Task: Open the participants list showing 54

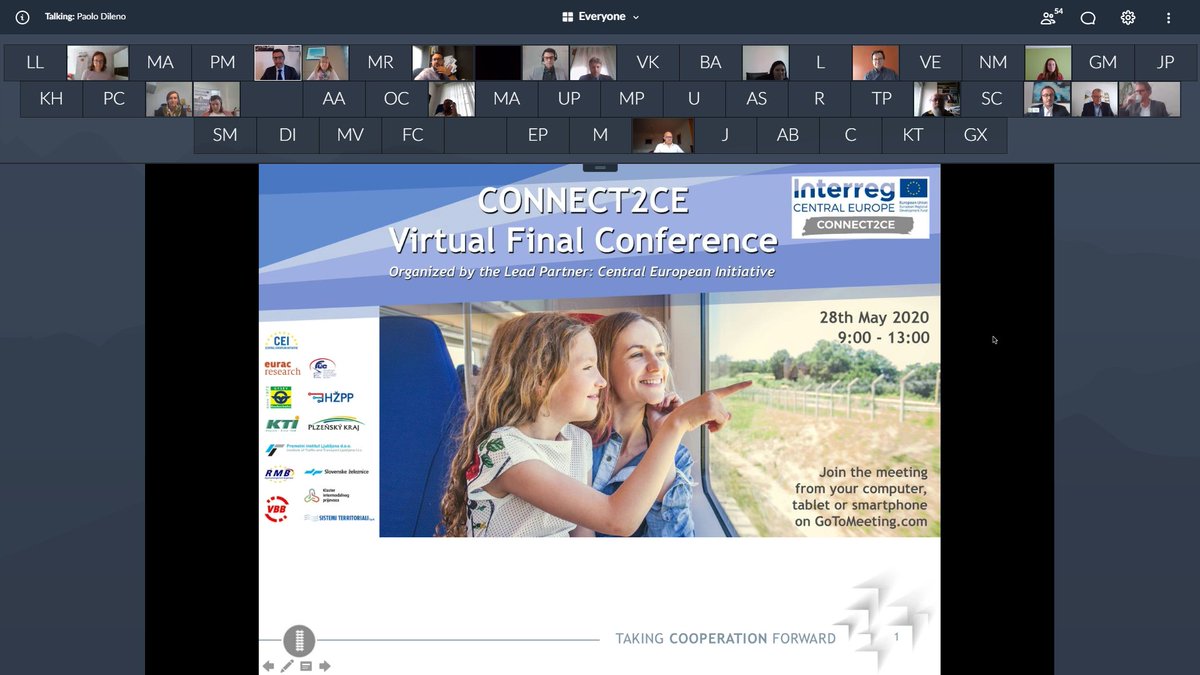Action: 1049,17
